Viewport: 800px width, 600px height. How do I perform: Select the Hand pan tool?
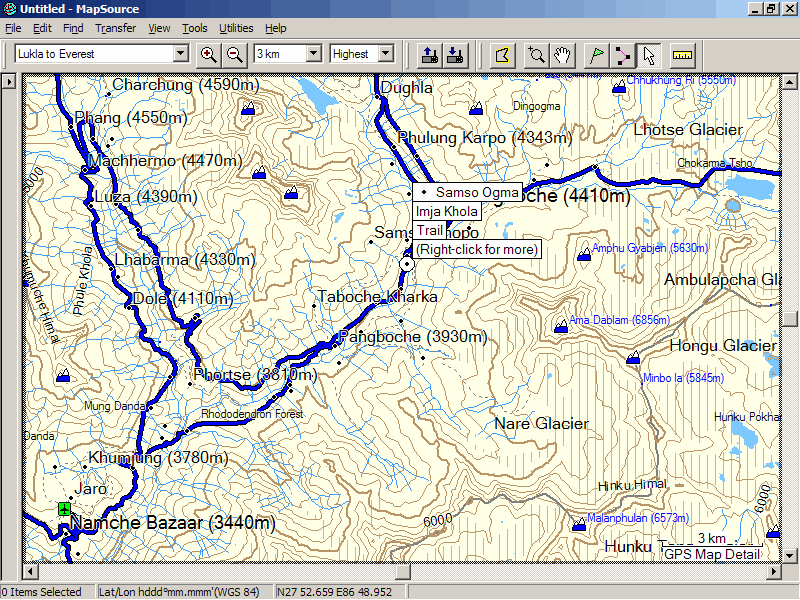[562, 55]
